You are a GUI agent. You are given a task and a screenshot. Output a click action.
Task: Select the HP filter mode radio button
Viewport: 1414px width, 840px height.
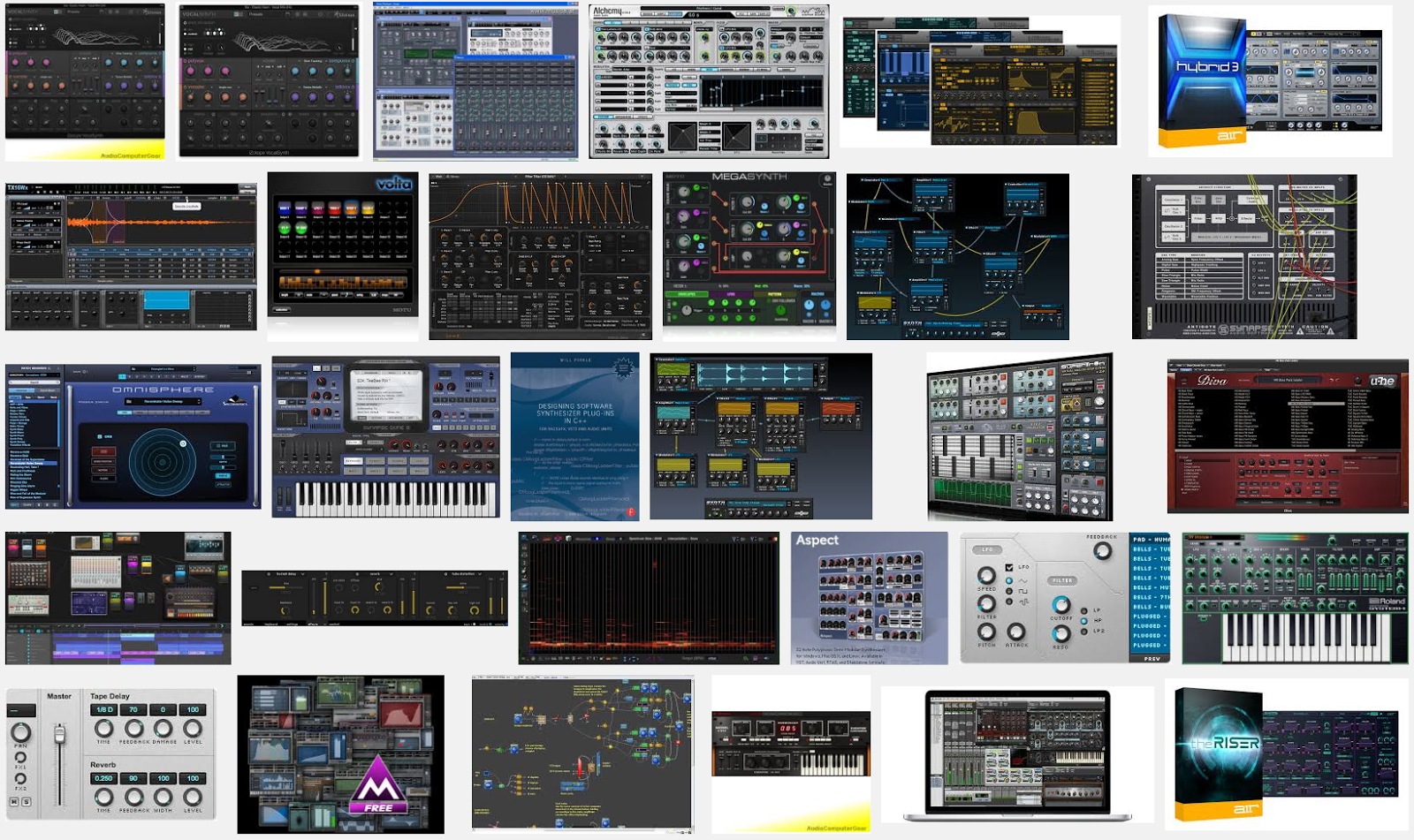click(x=1083, y=621)
